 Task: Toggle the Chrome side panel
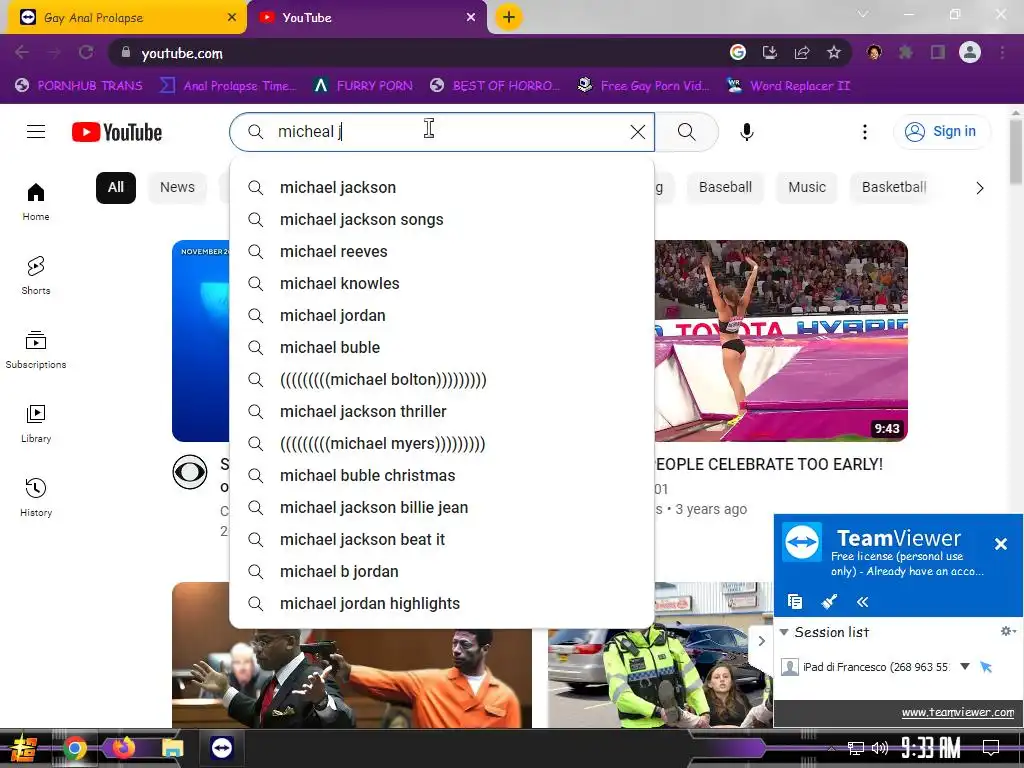pos(938,53)
